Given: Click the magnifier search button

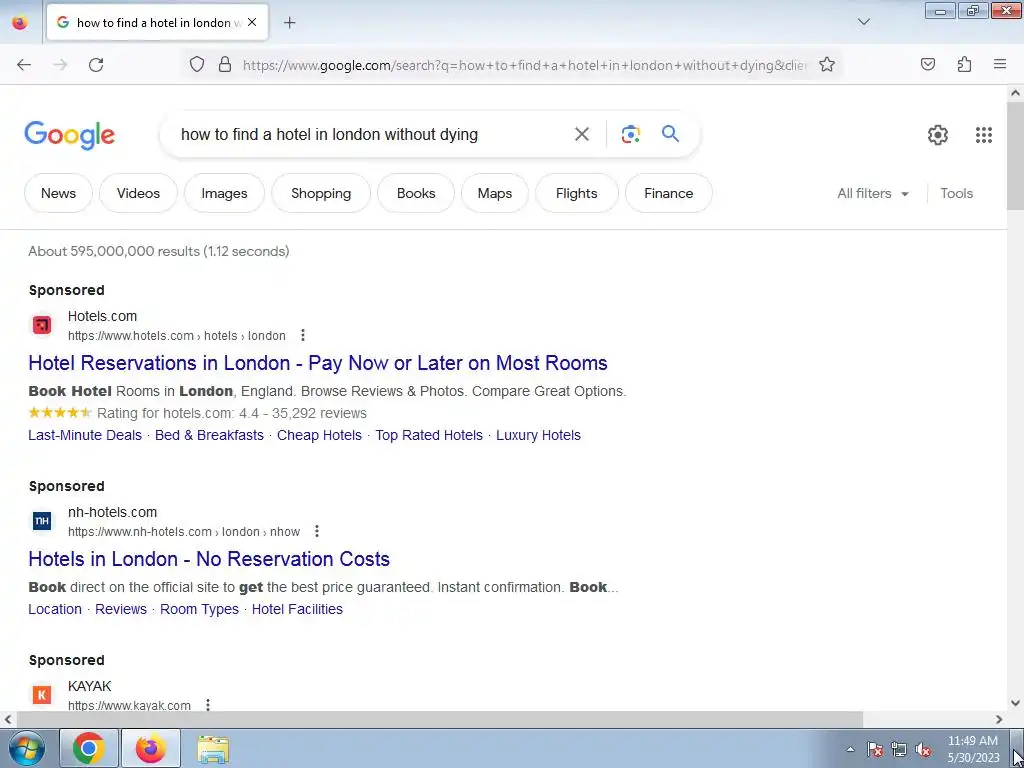Looking at the screenshot, I should (x=670, y=135).
